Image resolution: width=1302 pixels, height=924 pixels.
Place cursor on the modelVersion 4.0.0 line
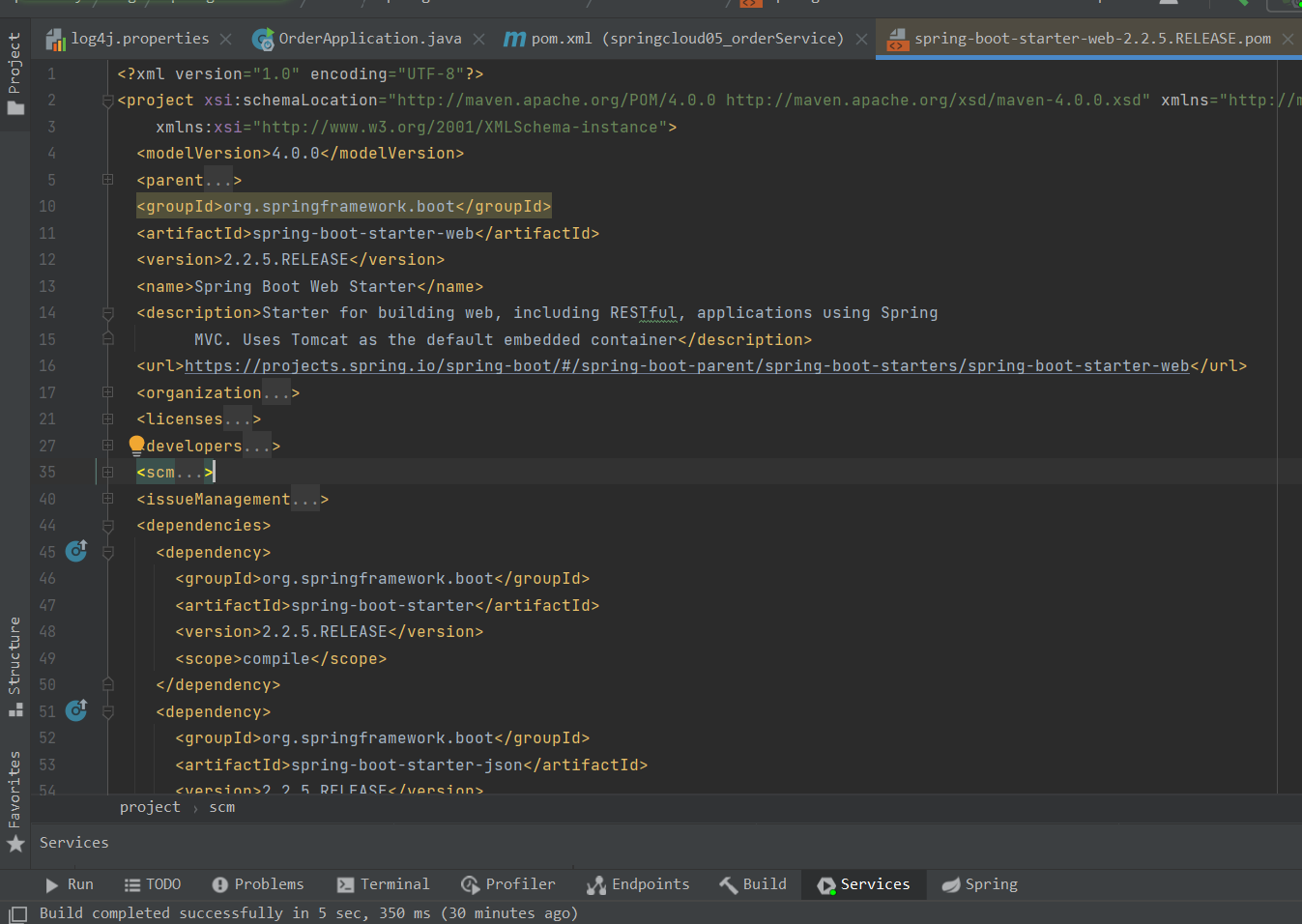(x=300, y=154)
